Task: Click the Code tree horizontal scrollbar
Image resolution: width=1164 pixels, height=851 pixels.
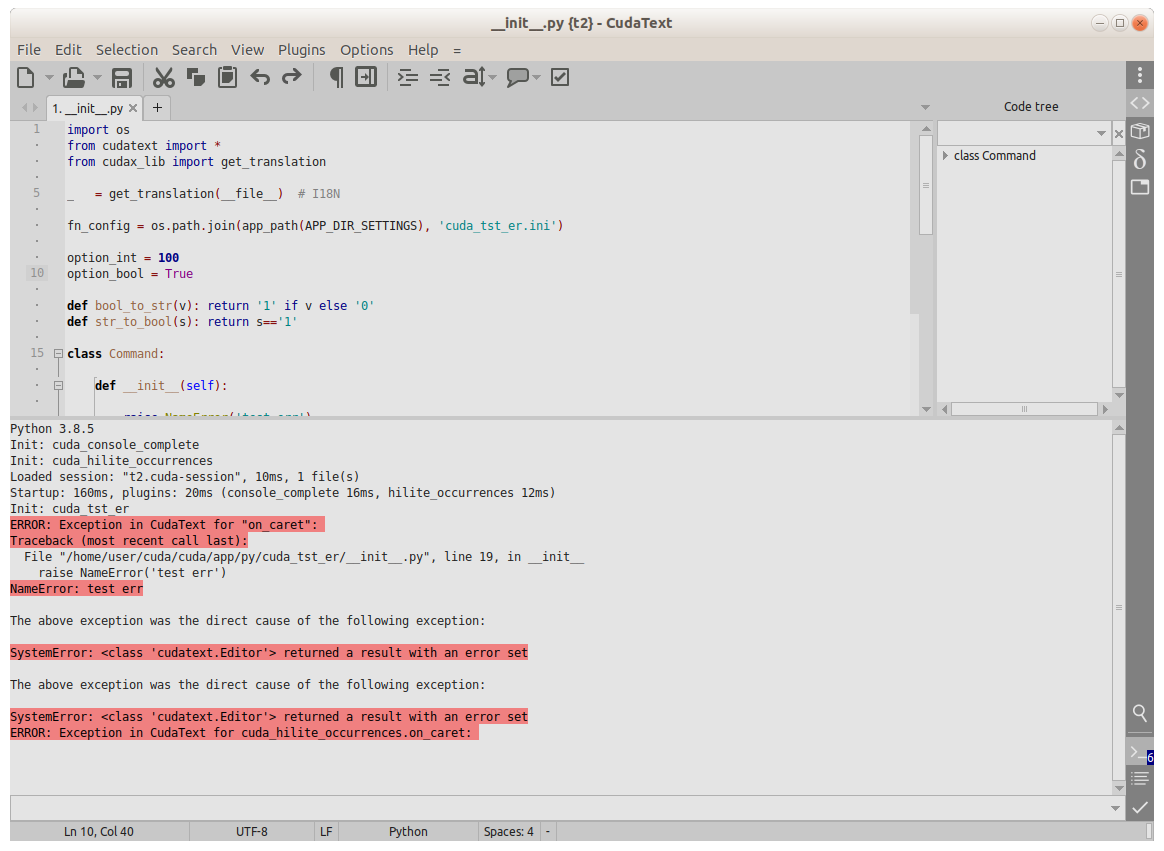Action: point(1024,409)
